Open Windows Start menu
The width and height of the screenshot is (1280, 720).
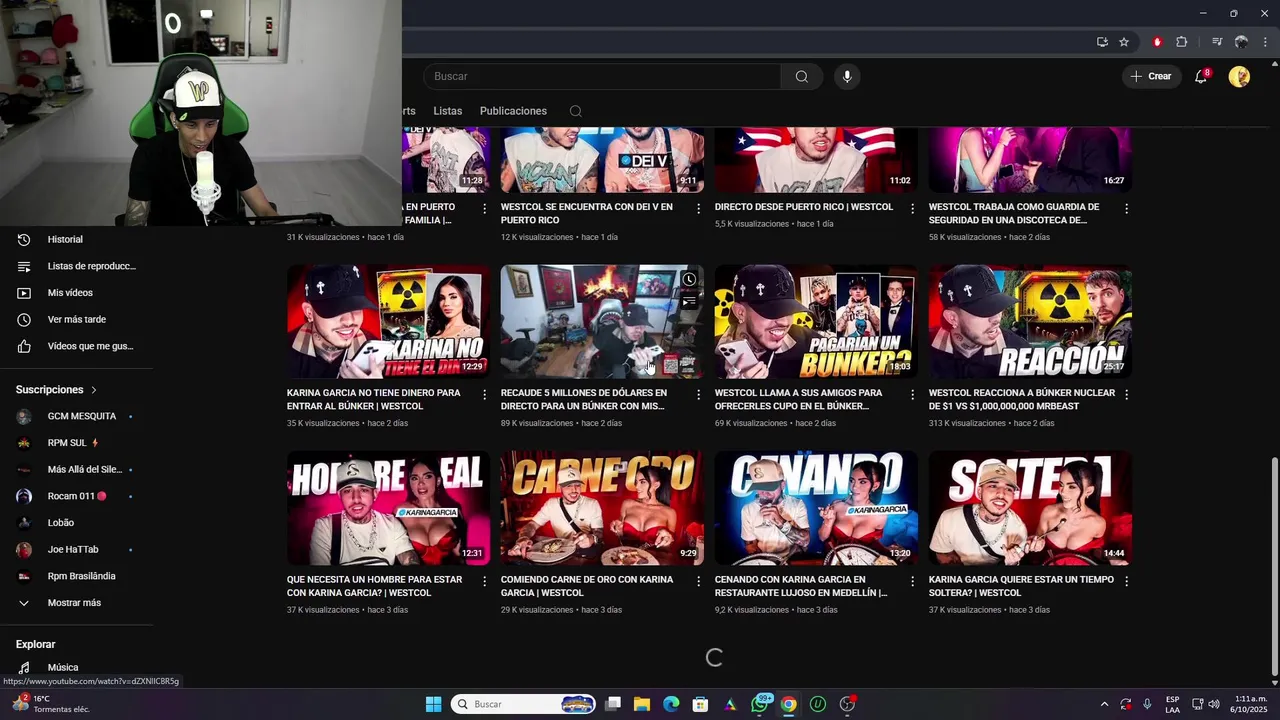pos(433,704)
